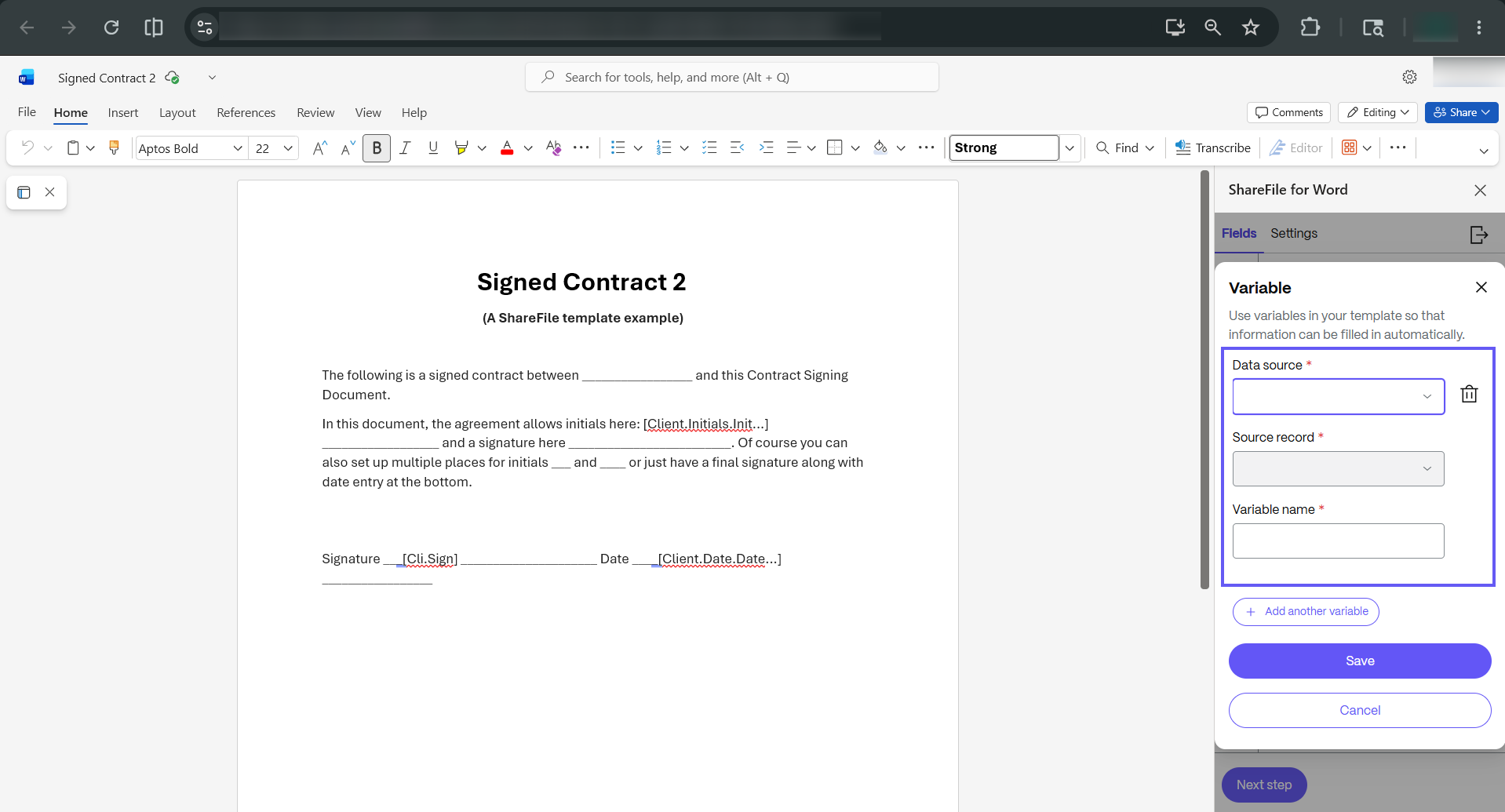The width and height of the screenshot is (1505, 812).
Task: Increase paragraph indent
Action: coord(766,147)
